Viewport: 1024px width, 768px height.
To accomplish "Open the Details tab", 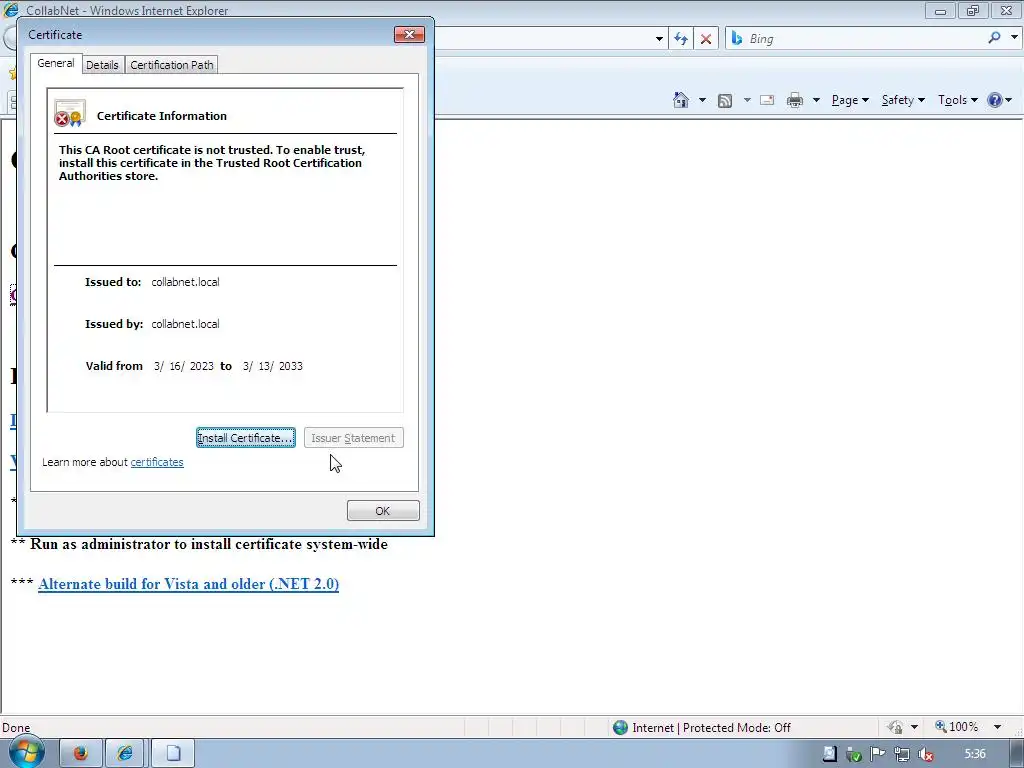I will tap(103, 65).
